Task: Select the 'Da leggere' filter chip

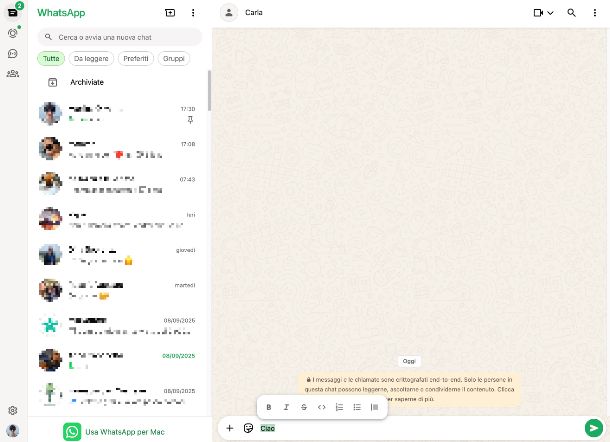Action: (x=91, y=59)
